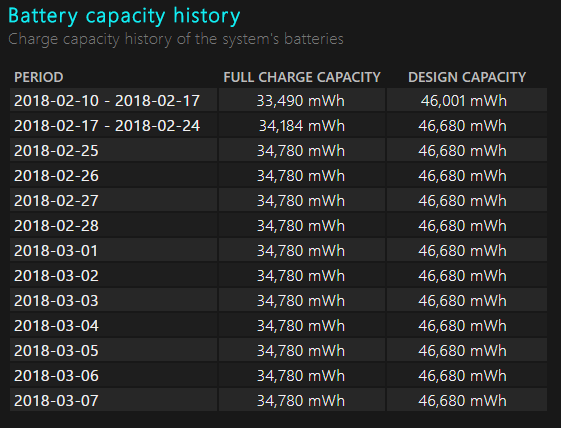The image size is (561, 428).
Task: Select the 34,184 mWh full charge value
Action: (302, 125)
